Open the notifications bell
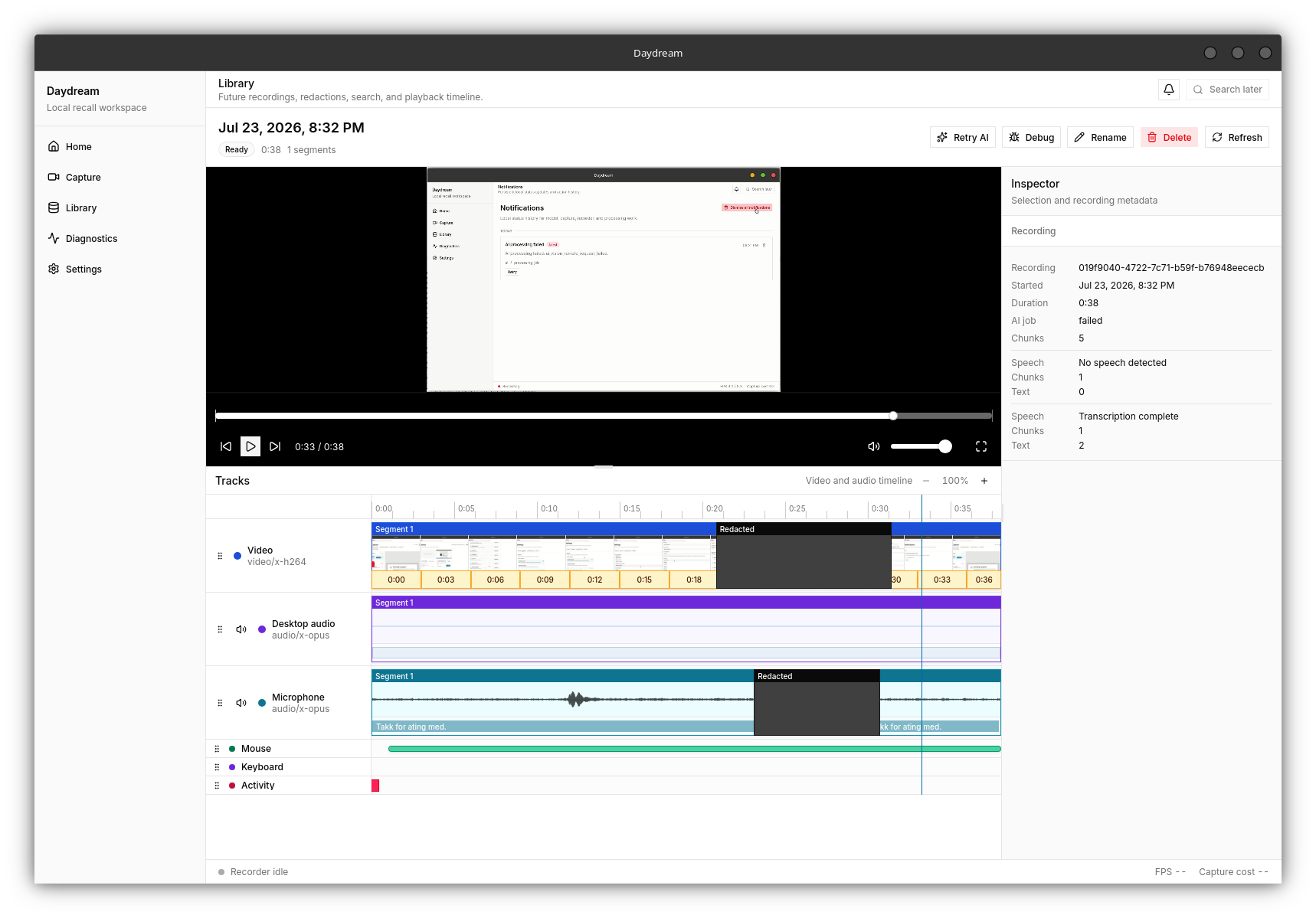The width and height of the screenshot is (1316, 918). coord(1168,90)
